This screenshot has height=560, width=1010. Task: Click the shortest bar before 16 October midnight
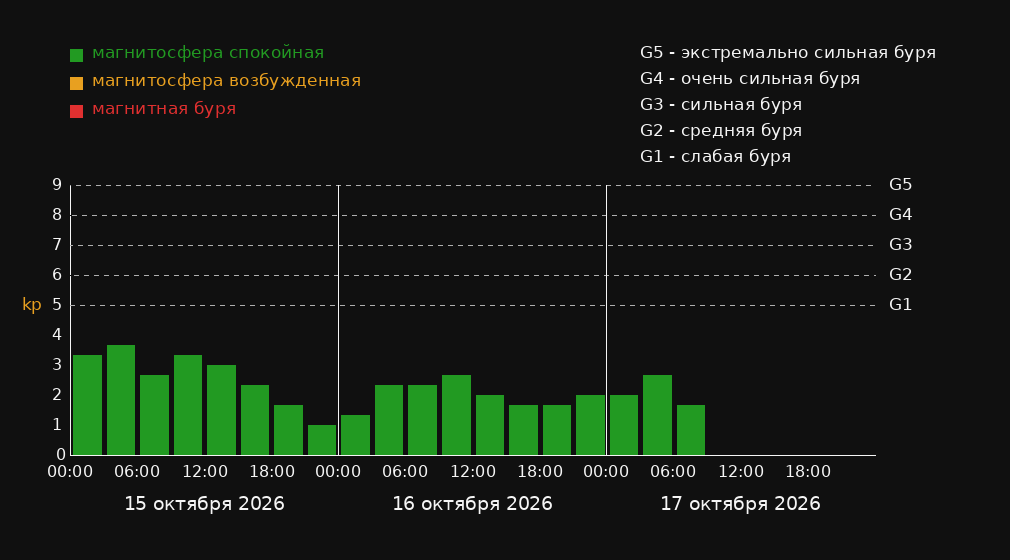322,440
